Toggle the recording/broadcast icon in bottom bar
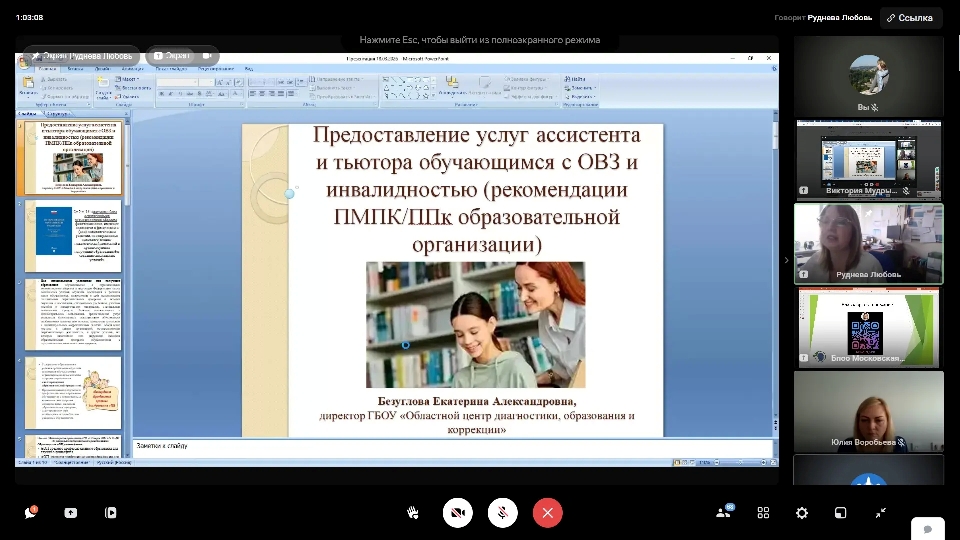Image resolution: width=960 pixels, height=540 pixels. click(110, 513)
